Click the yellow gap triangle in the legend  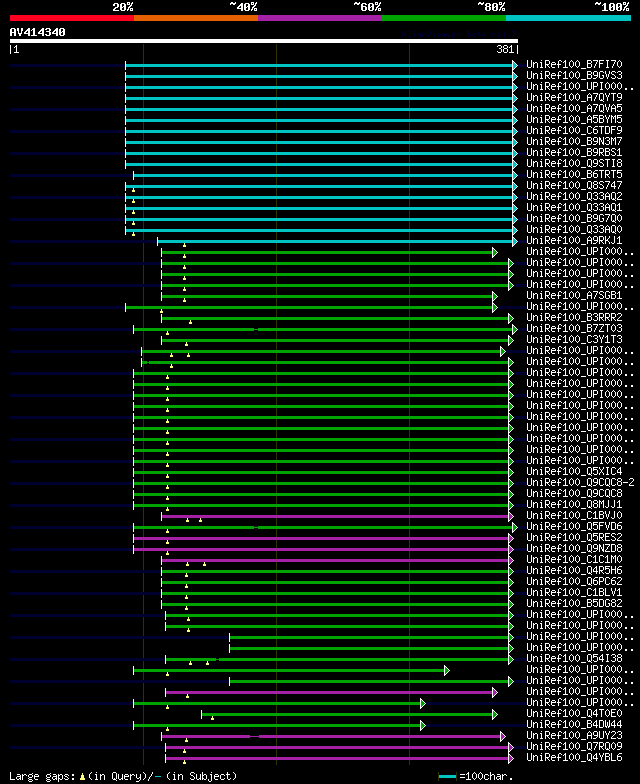(82, 777)
